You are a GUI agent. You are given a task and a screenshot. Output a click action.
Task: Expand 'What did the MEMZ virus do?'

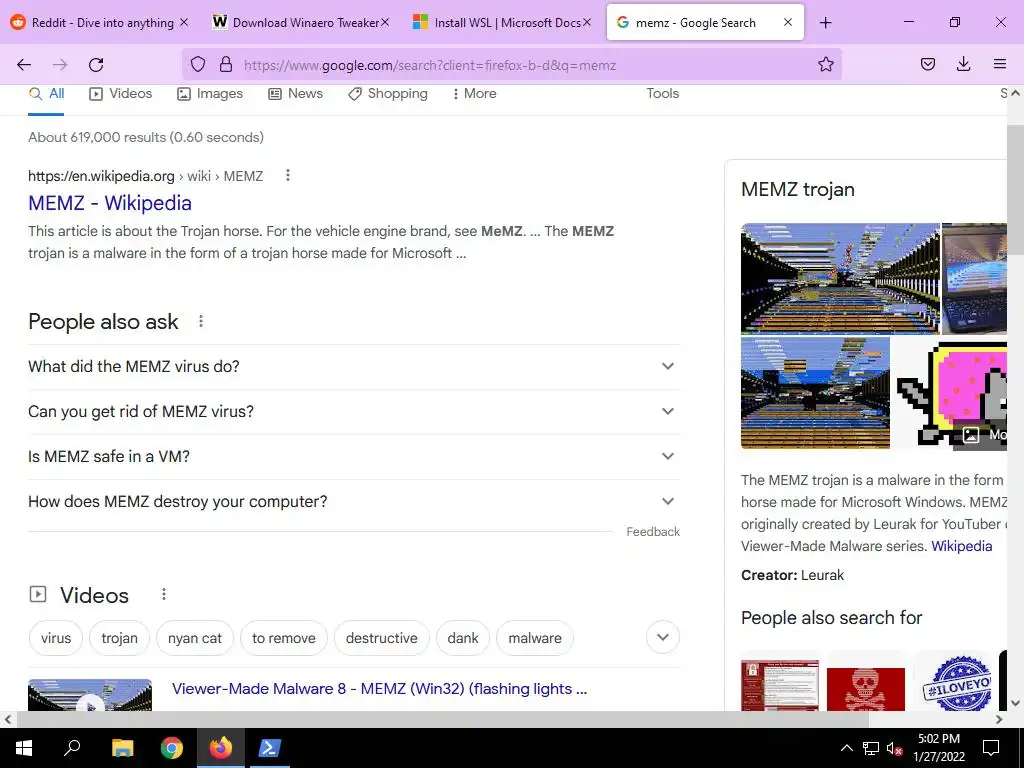[353, 366]
